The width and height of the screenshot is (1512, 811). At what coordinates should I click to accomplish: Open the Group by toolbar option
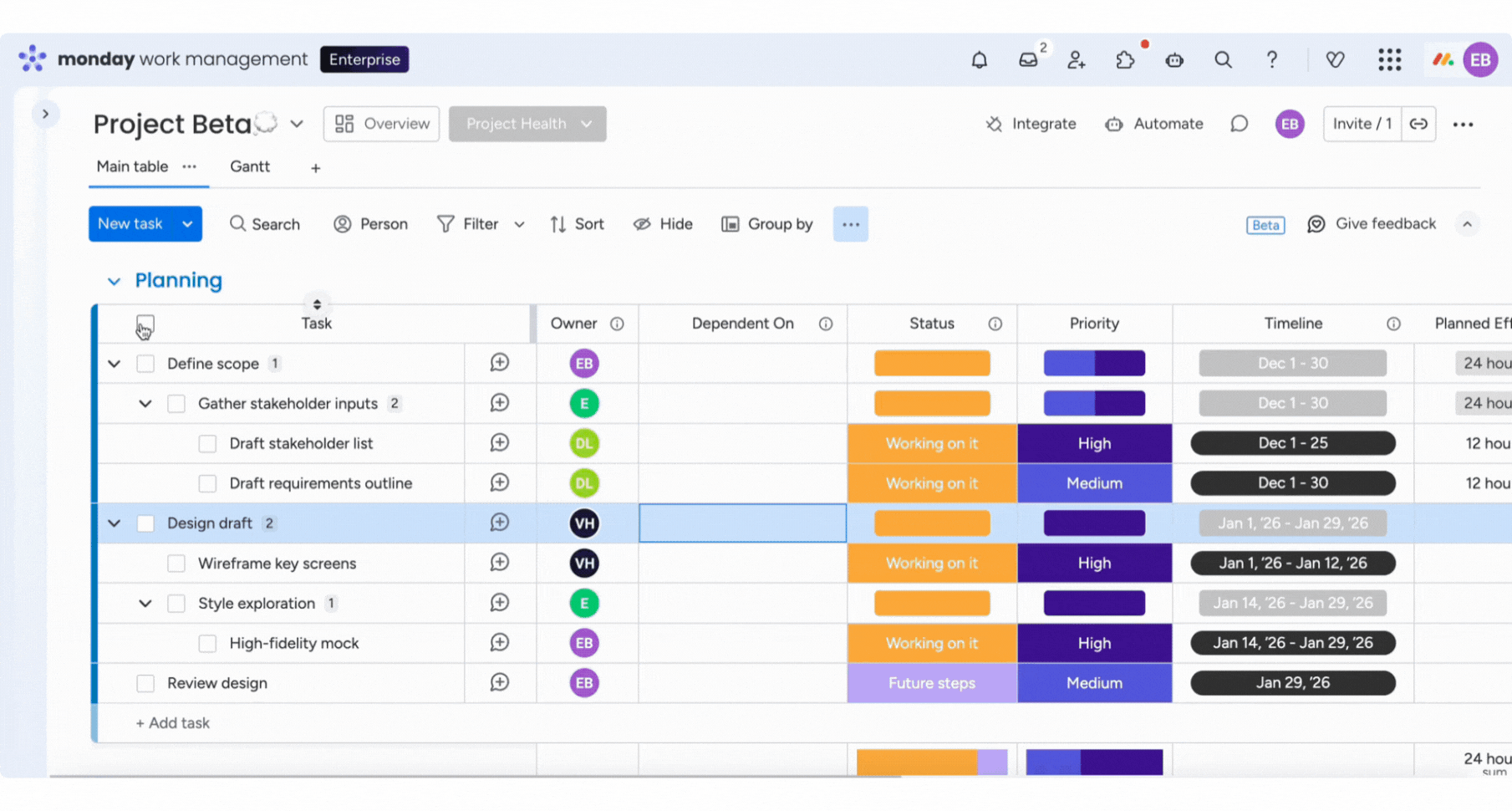coord(767,224)
